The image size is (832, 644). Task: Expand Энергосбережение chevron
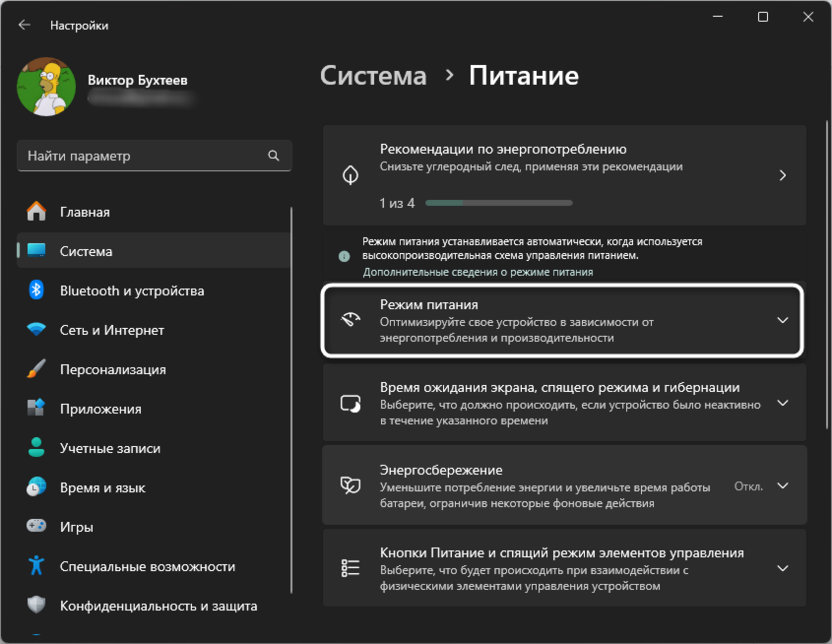point(783,485)
